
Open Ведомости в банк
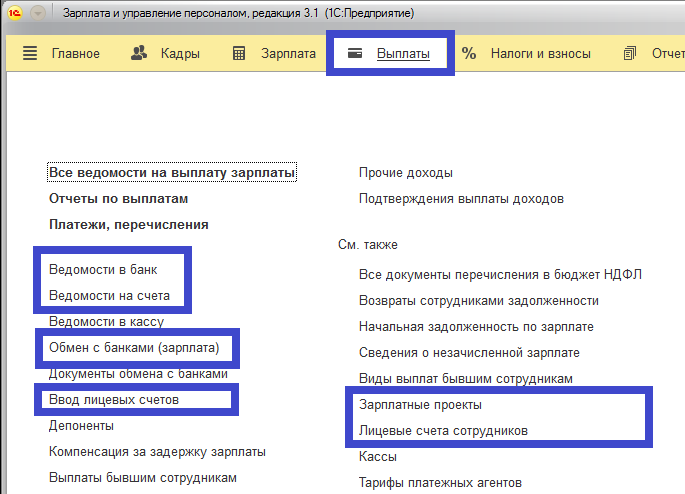pos(103,269)
